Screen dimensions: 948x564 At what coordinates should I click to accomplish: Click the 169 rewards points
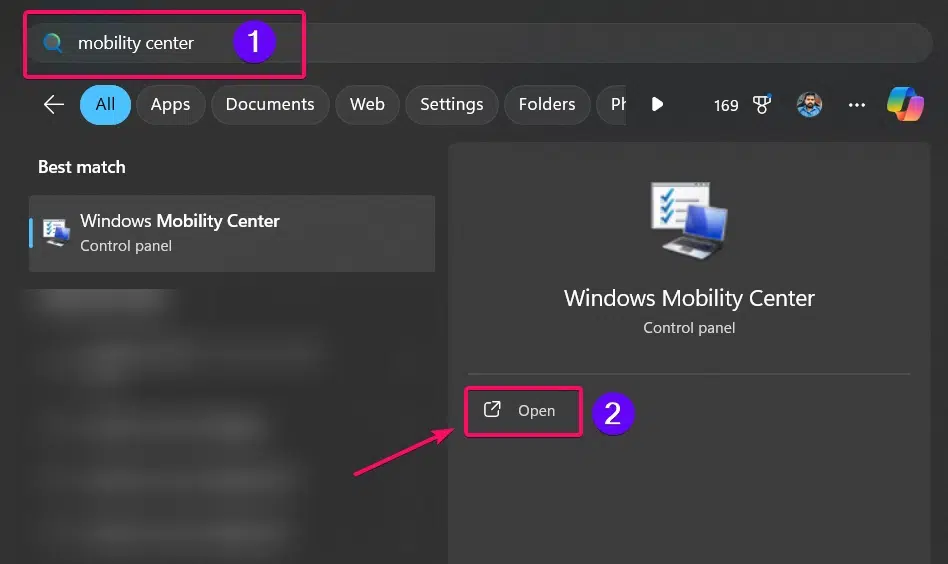coord(726,106)
